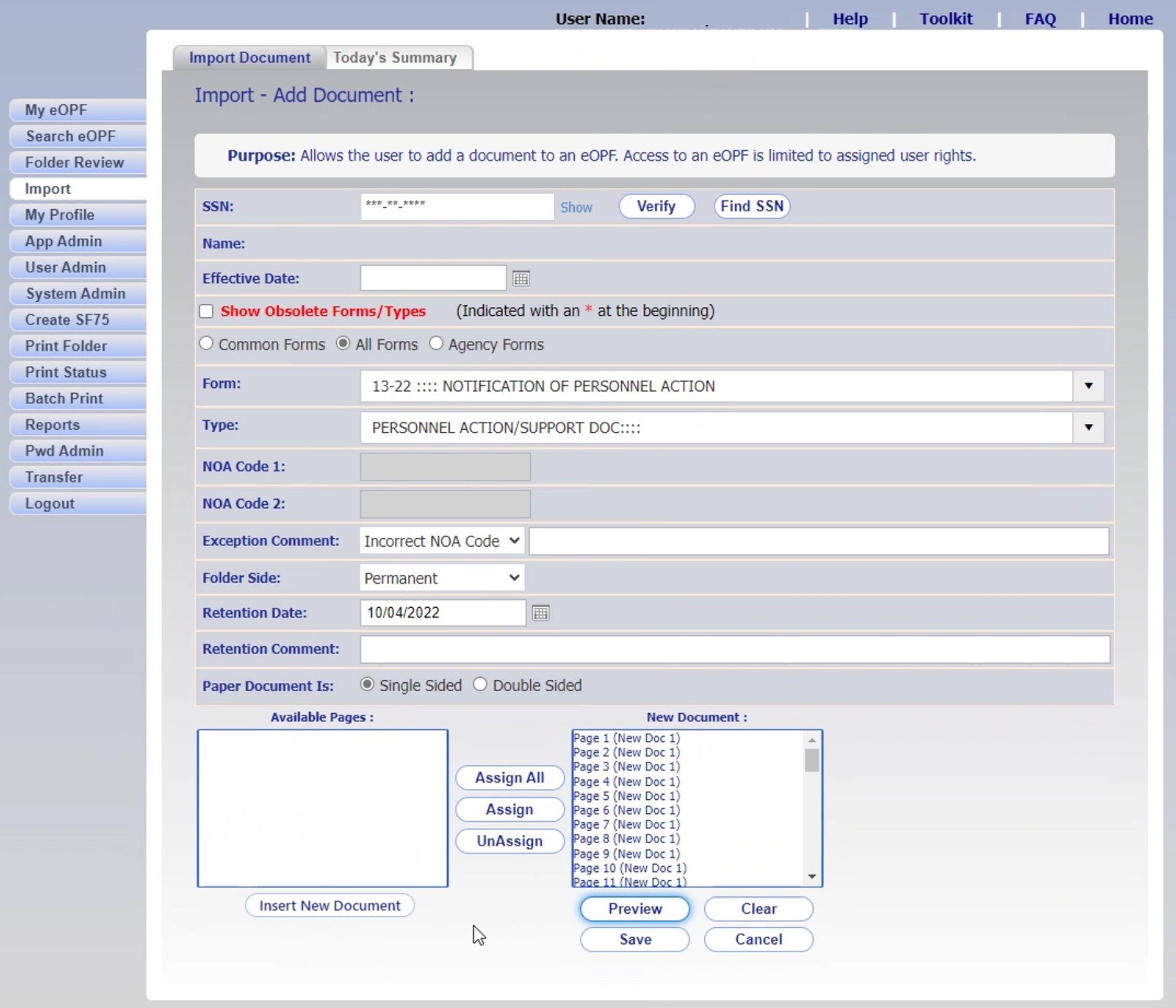Click the Retention Comment input field
This screenshot has height=1008, width=1176.
pos(734,649)
